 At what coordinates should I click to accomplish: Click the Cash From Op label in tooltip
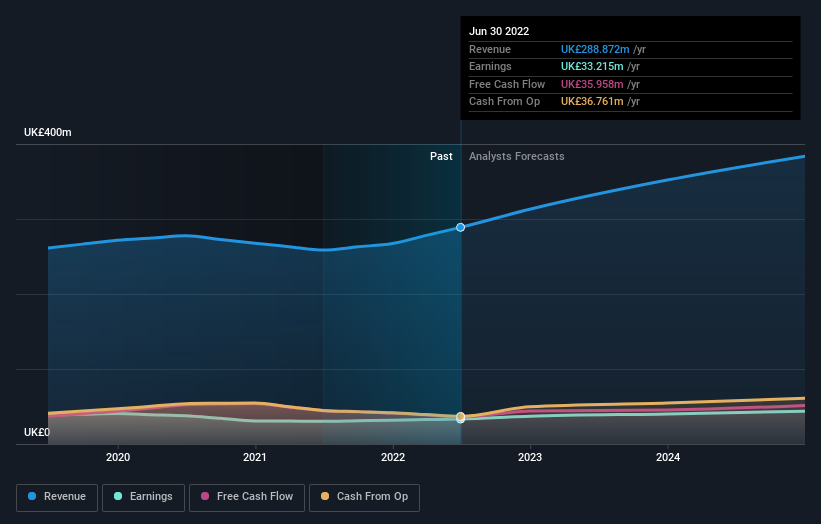pyautogui.click(x=504, y=102)
